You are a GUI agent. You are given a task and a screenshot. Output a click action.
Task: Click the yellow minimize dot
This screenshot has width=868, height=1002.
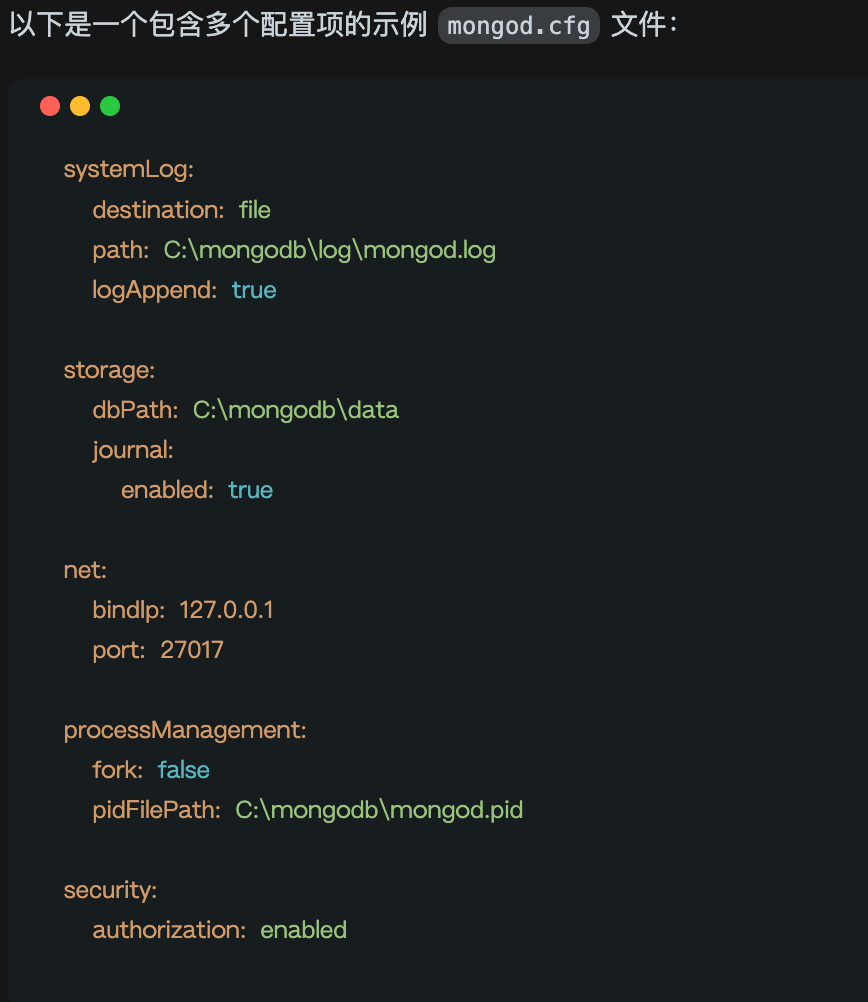pos(80,106)
